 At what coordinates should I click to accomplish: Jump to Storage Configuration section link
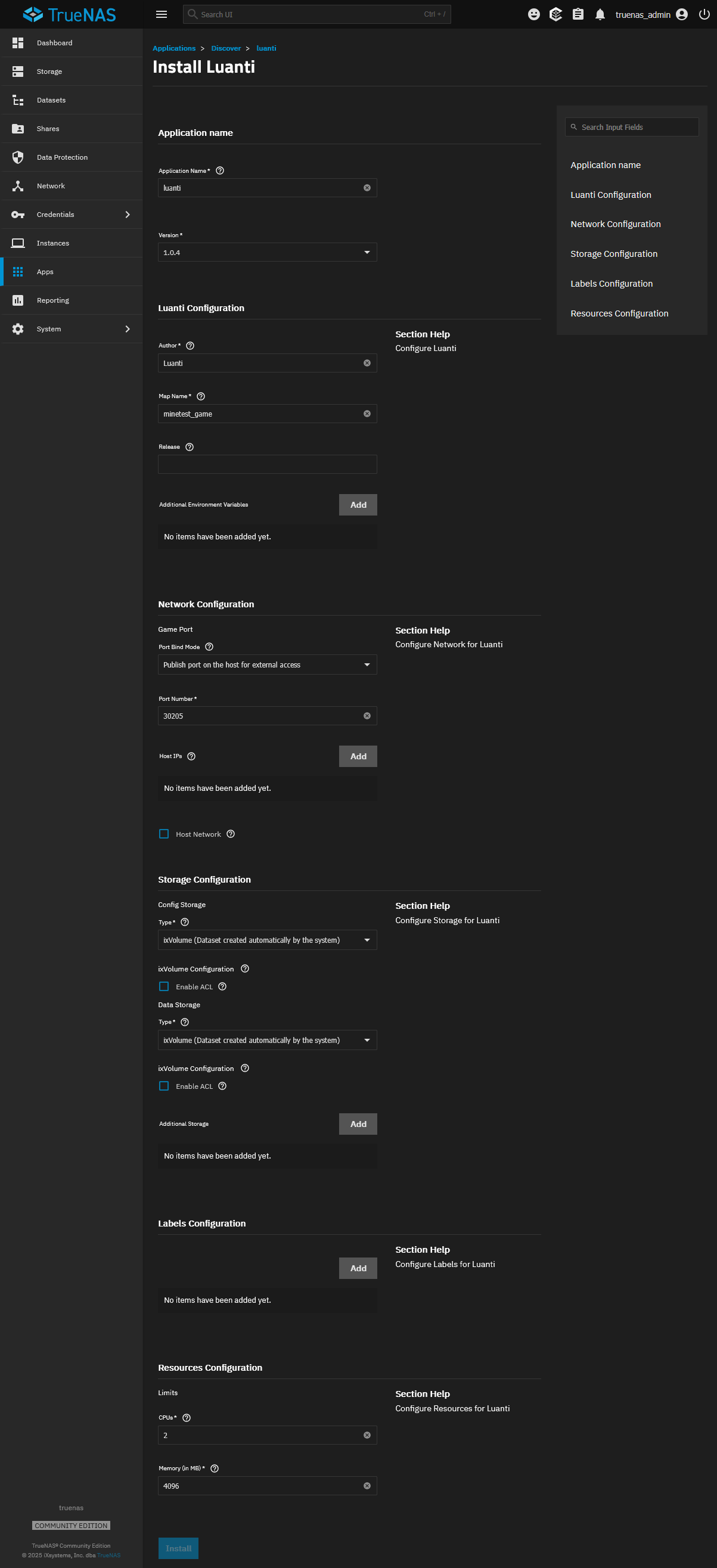(x=613, y=254)
